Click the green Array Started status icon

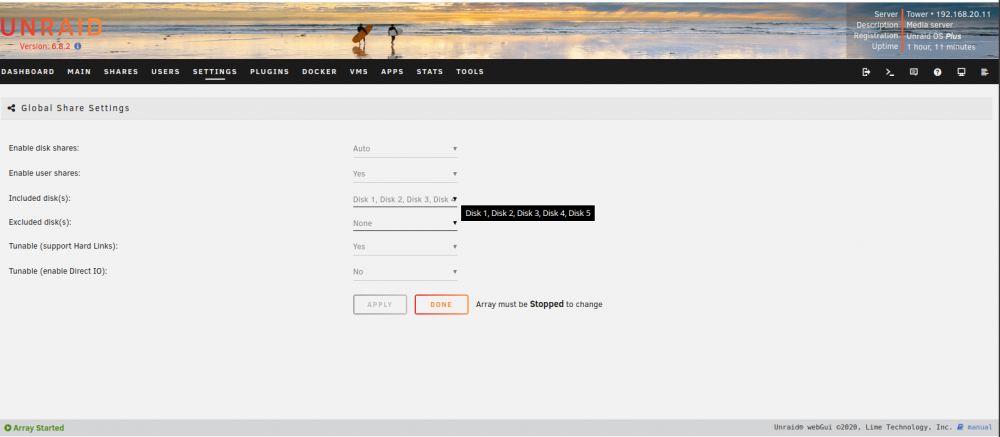pyautogui.click(x=8, y=428)
